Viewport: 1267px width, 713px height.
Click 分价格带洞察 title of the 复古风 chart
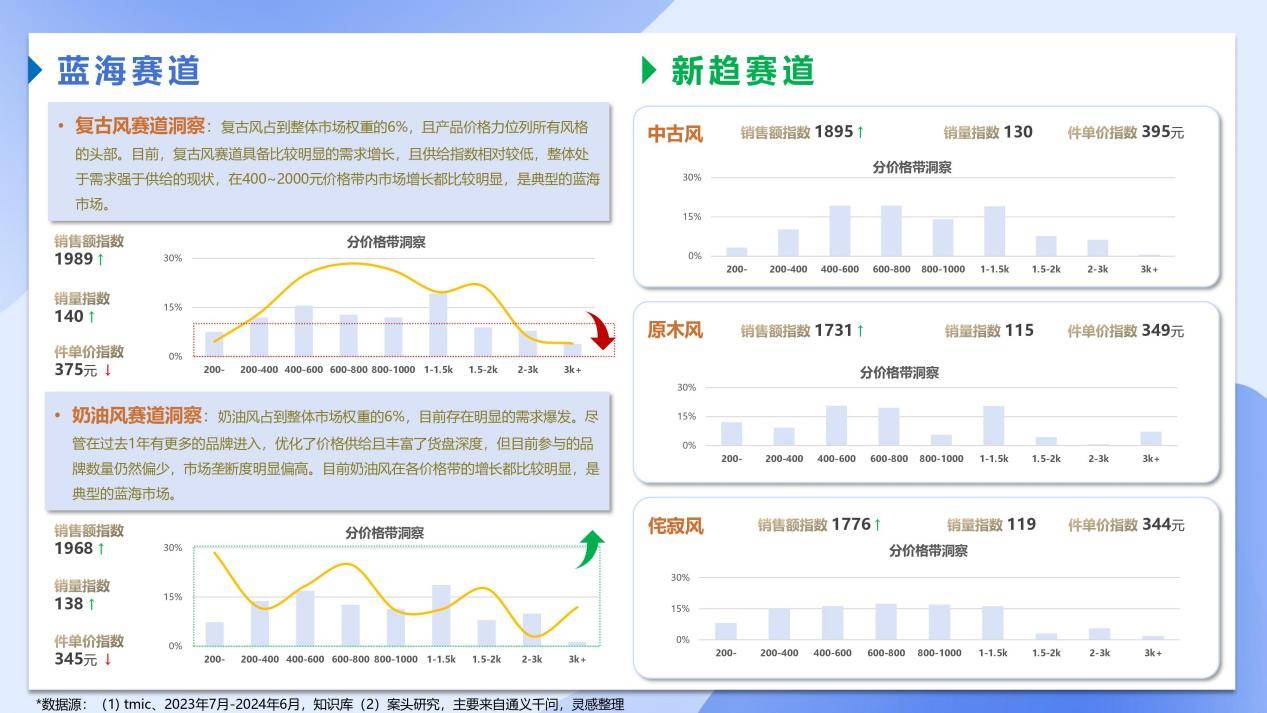click(x=386, y=242)
